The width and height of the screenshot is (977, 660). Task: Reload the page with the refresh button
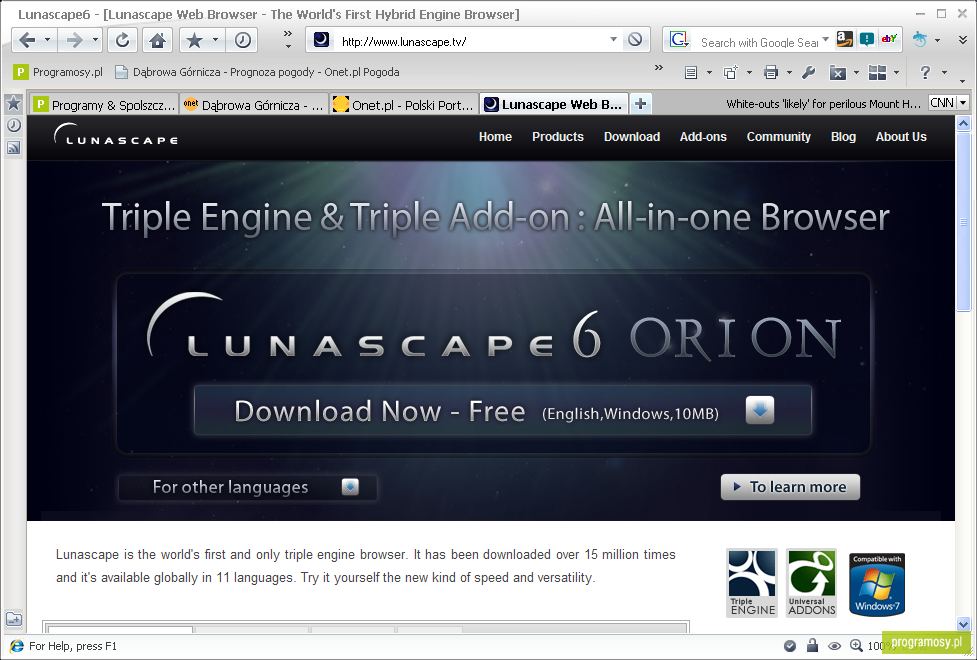click(x=122, y=41)
